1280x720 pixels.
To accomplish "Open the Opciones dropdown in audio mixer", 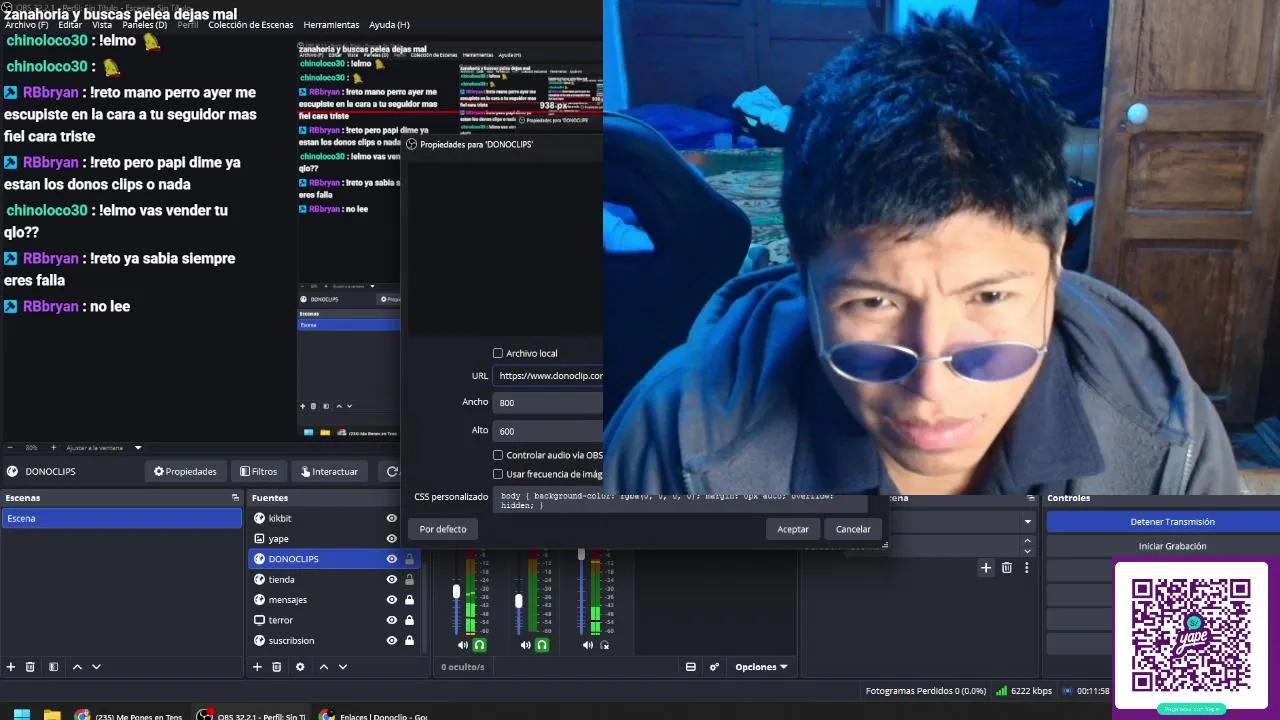I will [x=761, y=667].
